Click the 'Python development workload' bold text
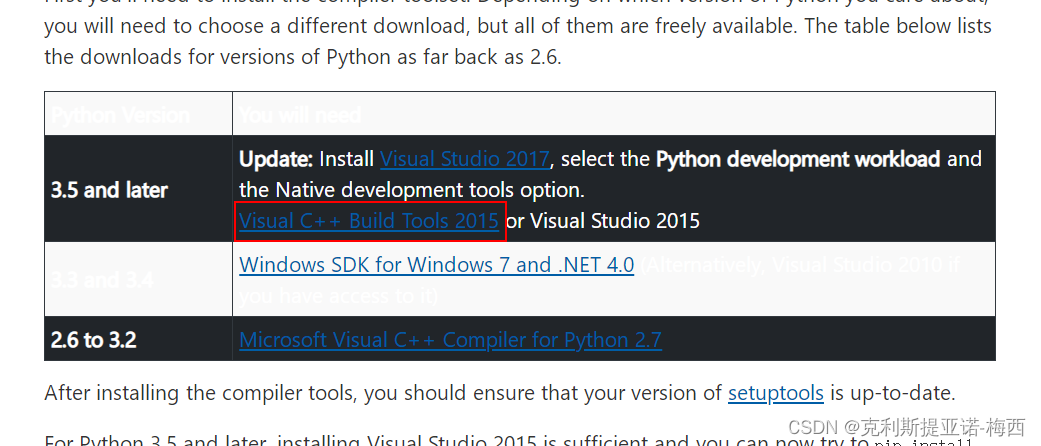Viewport: 1041px width, 446px height. (798, 159)
